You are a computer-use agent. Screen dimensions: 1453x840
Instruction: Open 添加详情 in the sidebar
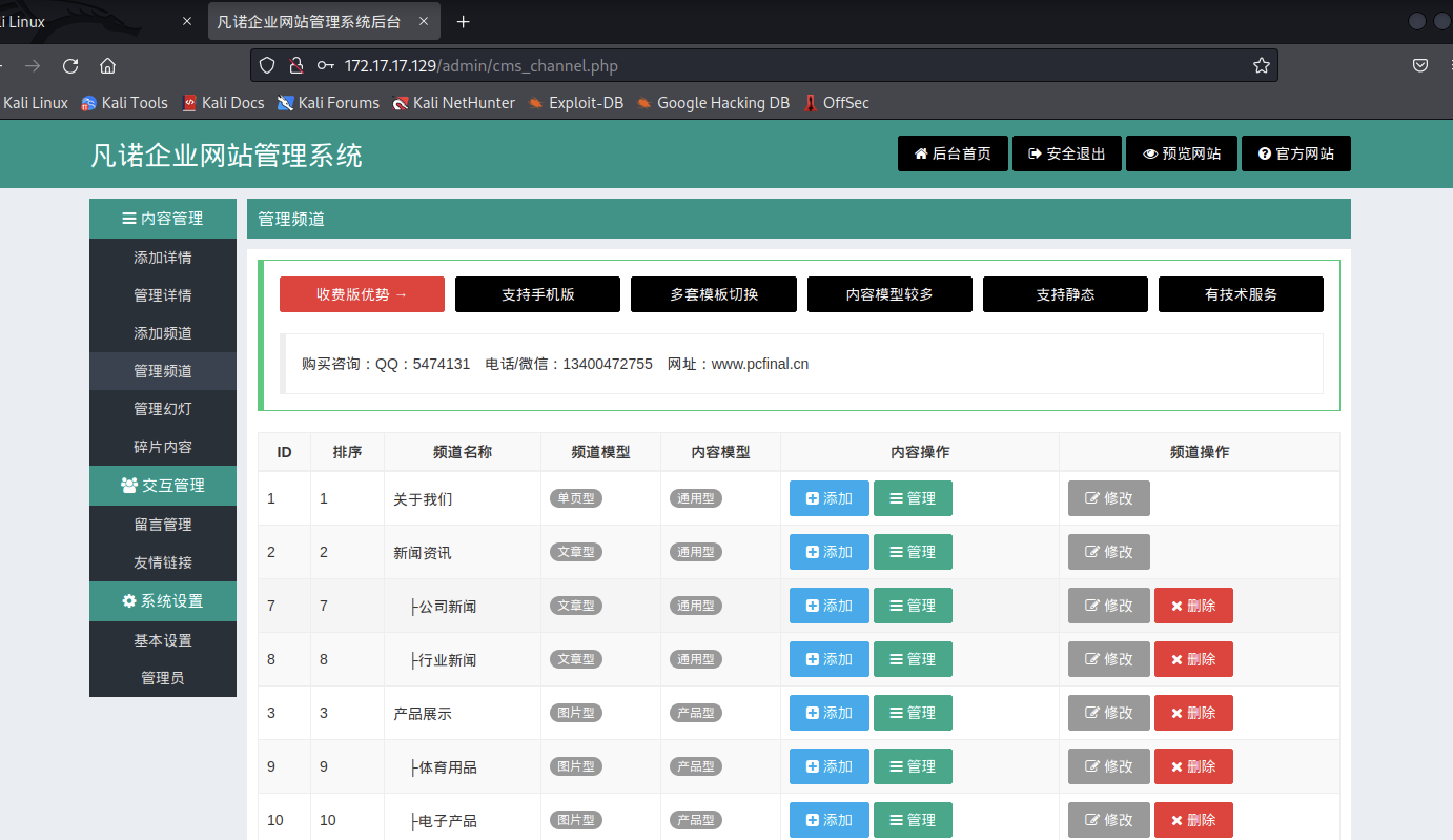(x=162, y=257)
